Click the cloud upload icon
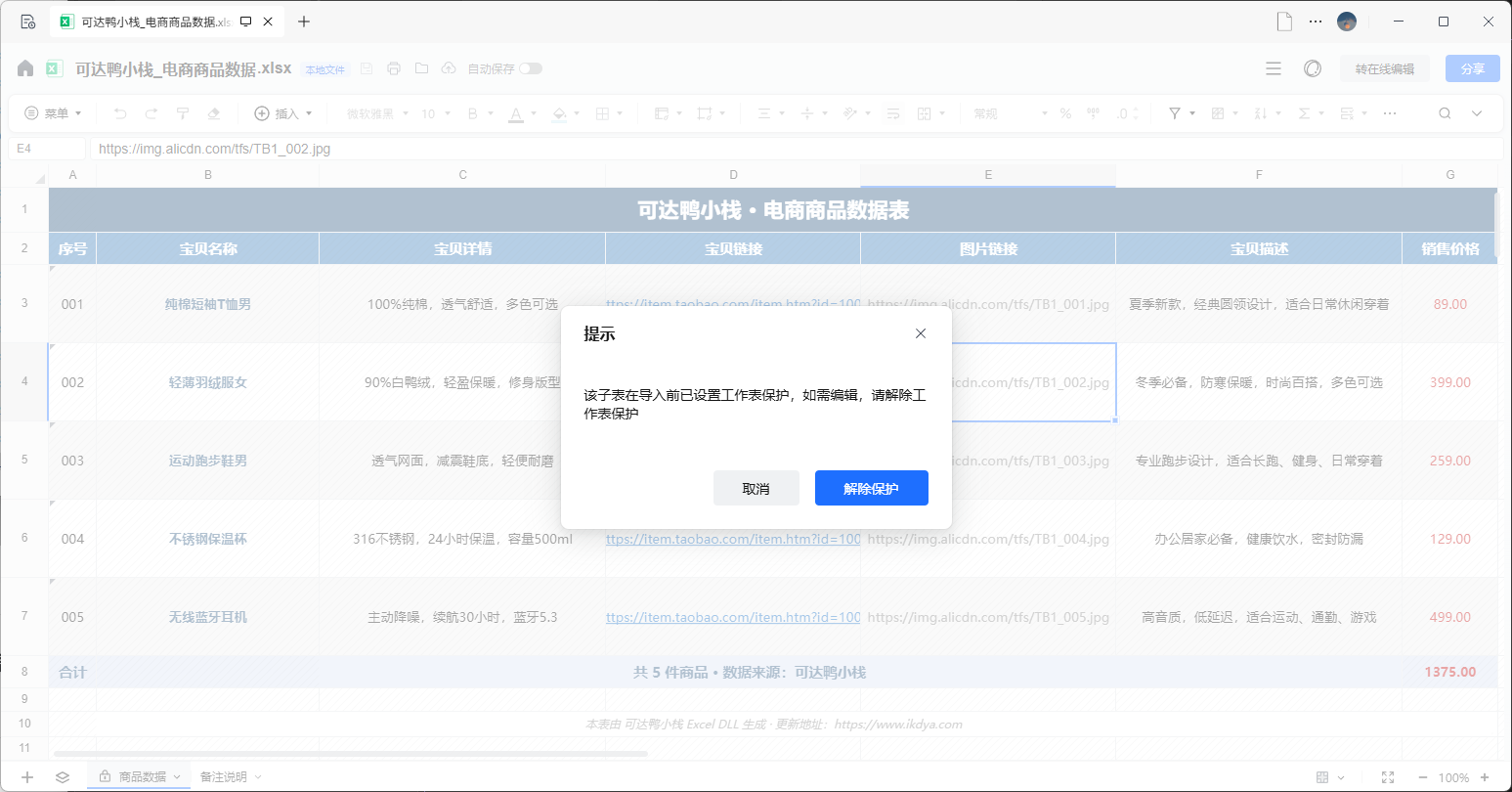Screen dimensions: 1512x792 coord(449,68)
